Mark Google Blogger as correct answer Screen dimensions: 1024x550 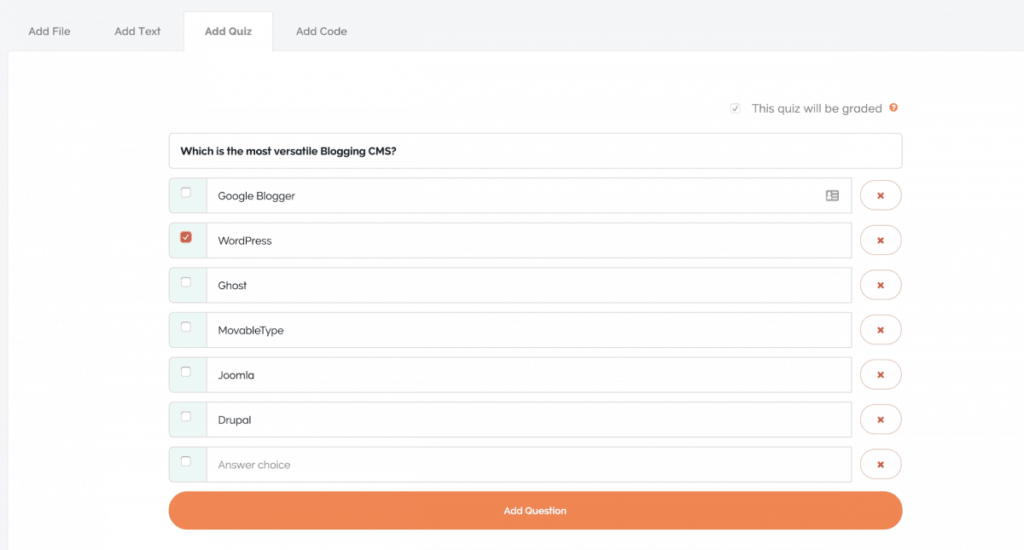pos(186,193)
